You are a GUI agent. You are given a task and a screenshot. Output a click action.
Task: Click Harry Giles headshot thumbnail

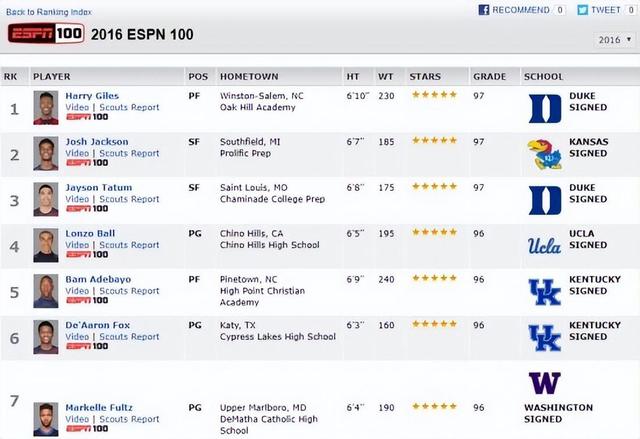pyautogui.click(x=44, y=107)
